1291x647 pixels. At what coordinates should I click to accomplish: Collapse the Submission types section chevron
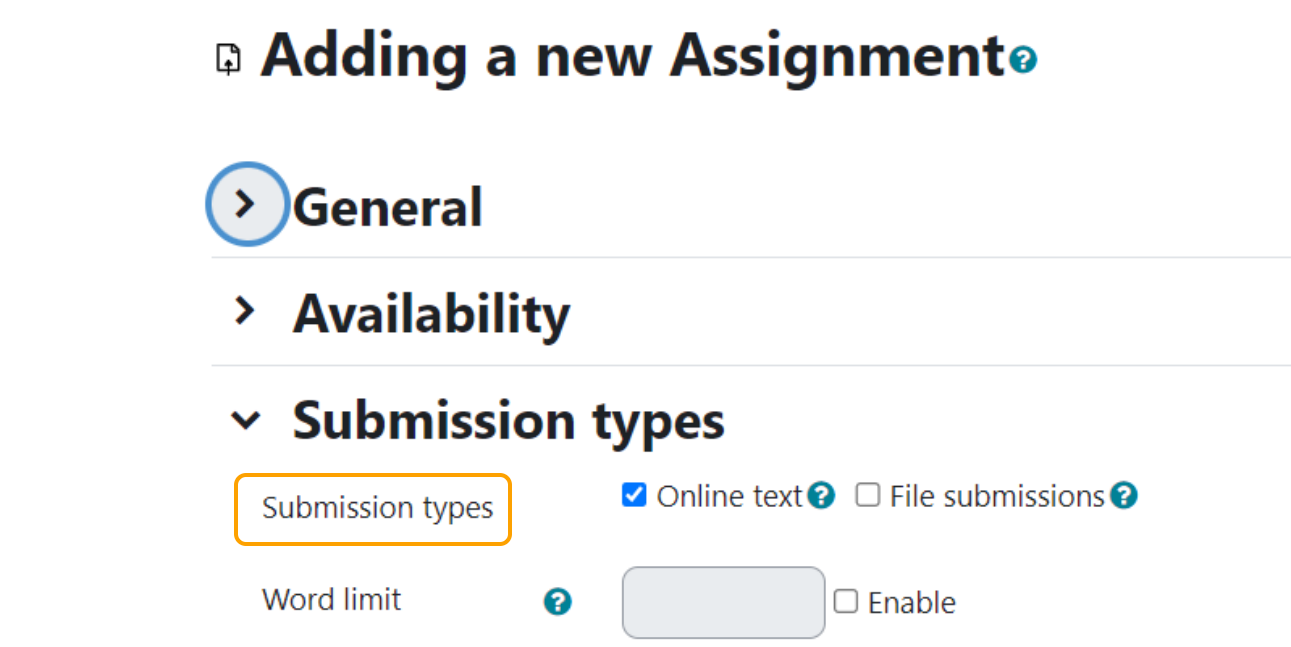245,421
